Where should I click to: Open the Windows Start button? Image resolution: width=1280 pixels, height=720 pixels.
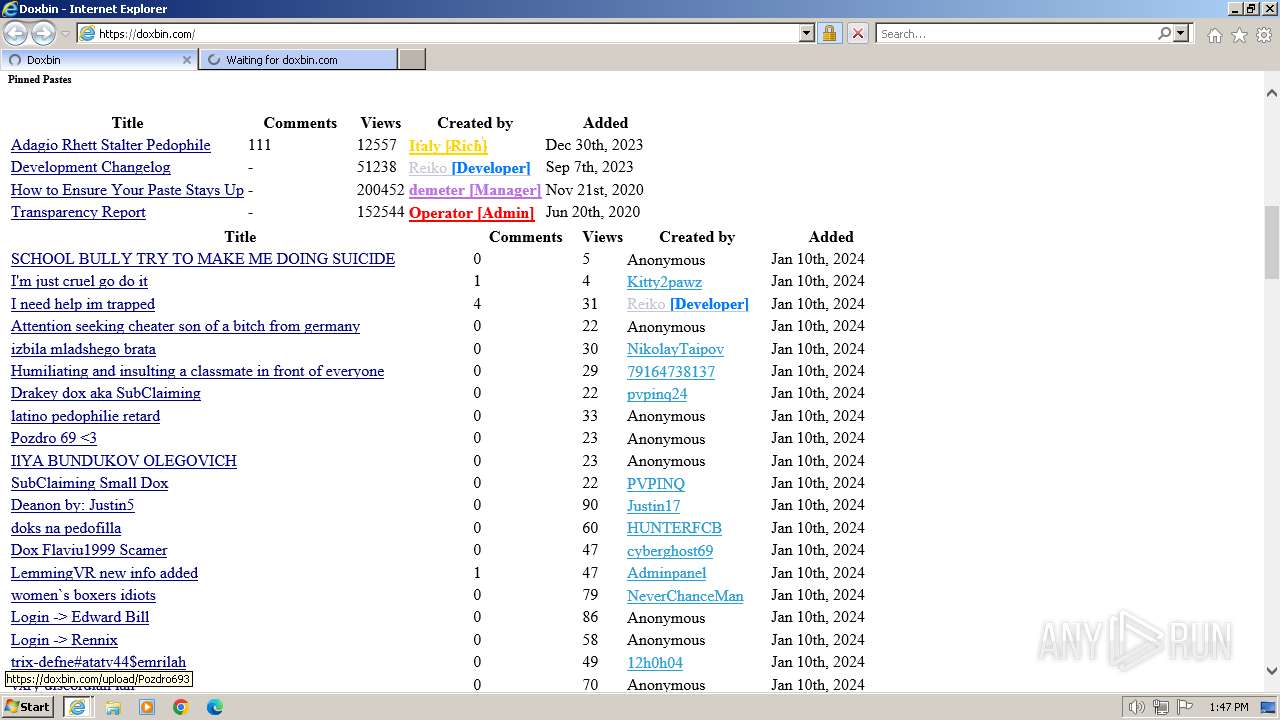(27, 707)
